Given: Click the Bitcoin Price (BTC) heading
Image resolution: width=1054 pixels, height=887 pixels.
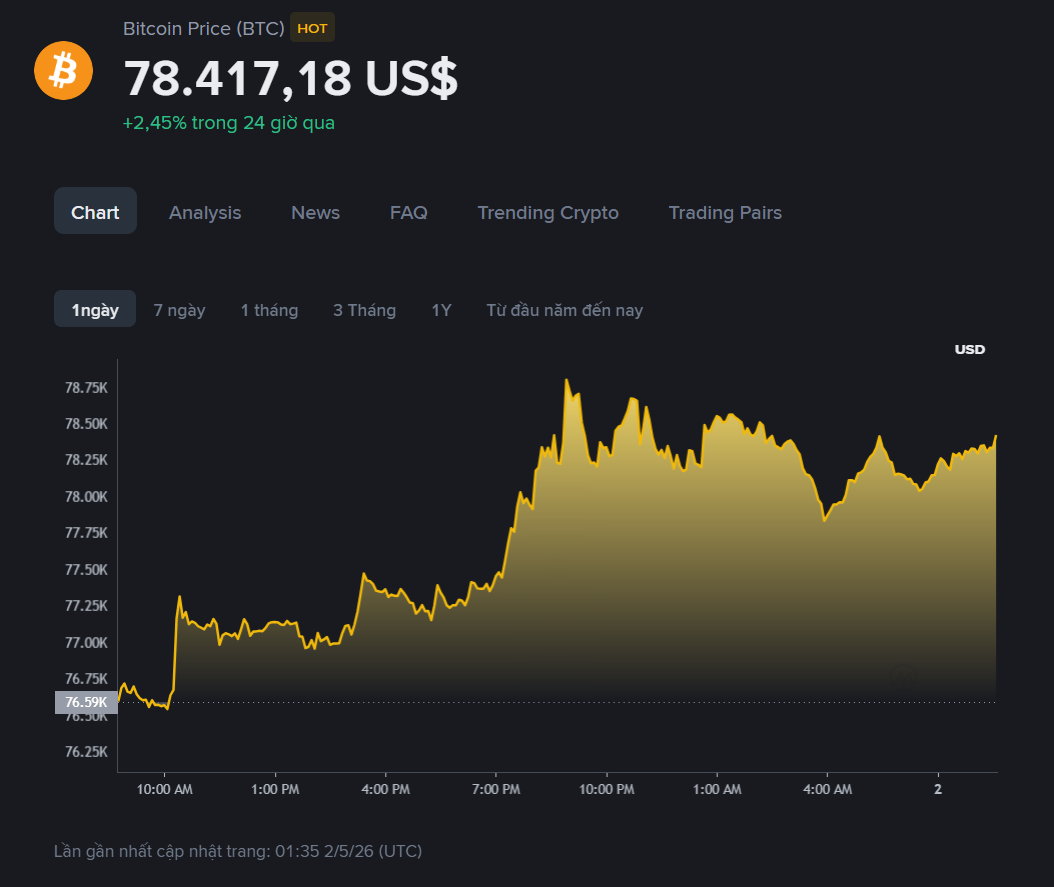Looking at the screenshot, I should 204,28.
